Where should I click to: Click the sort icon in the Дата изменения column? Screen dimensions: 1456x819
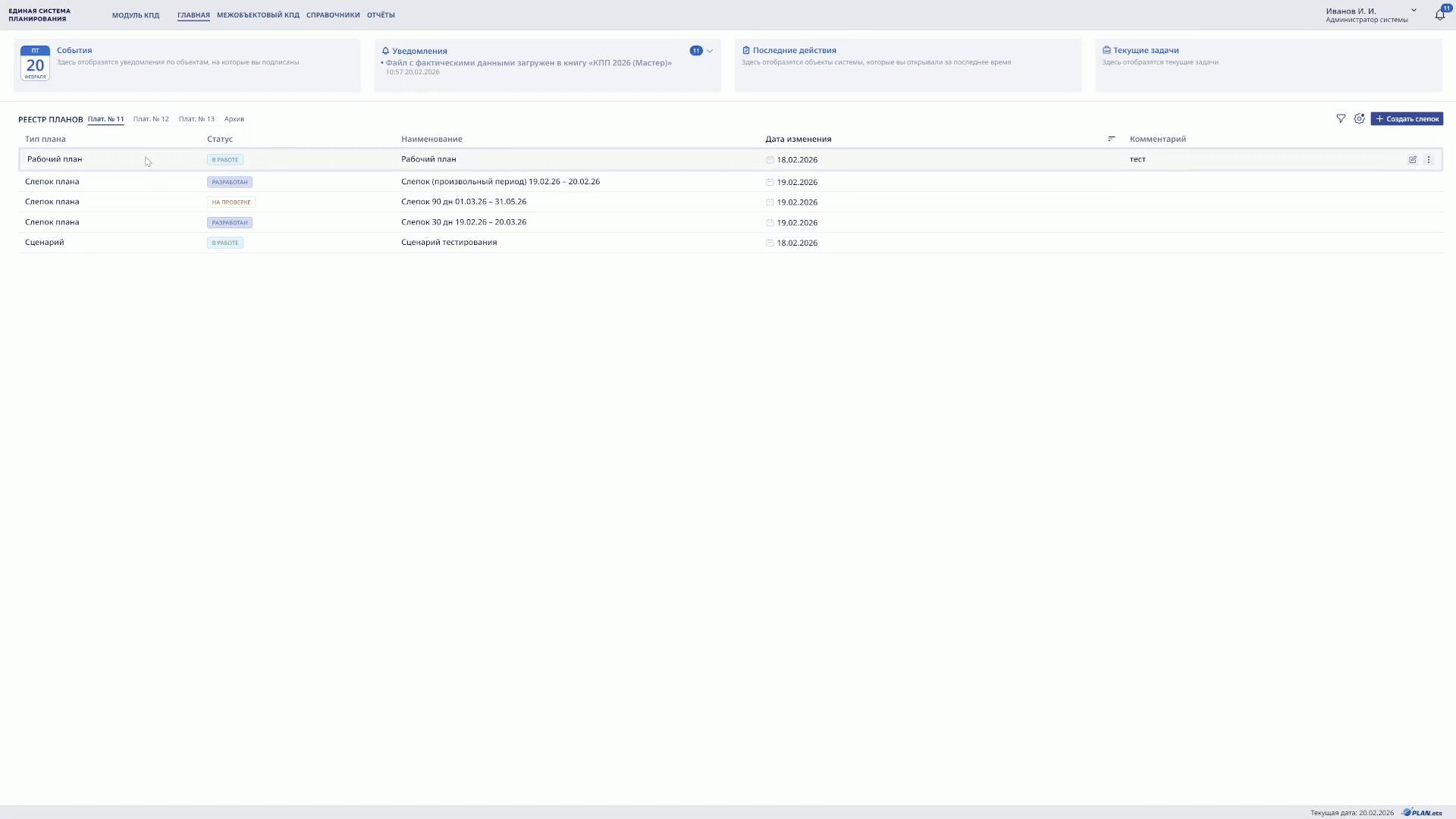coord(1112,139)
